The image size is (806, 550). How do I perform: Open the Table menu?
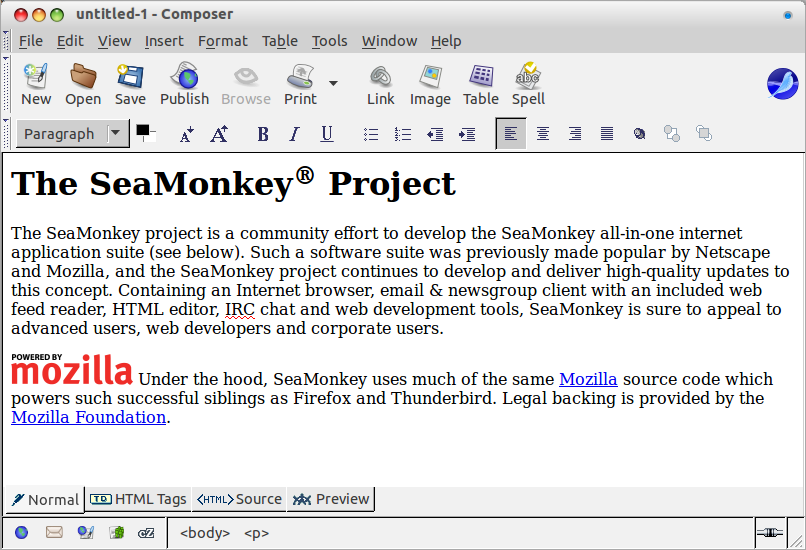pyautogui.click(x=280, y=41)
